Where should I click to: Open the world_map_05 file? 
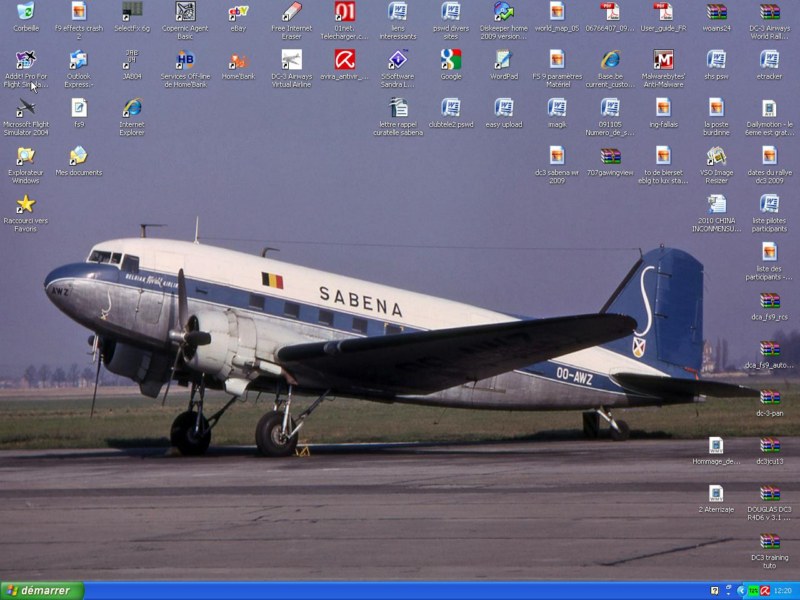tap(557, 11)
